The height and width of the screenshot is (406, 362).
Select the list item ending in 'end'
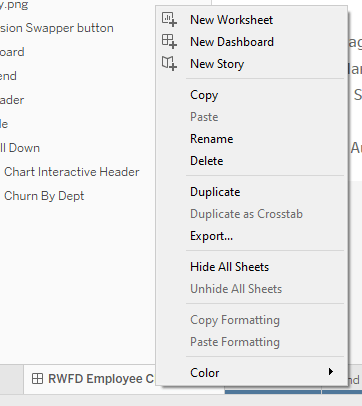tap(8, 76)
